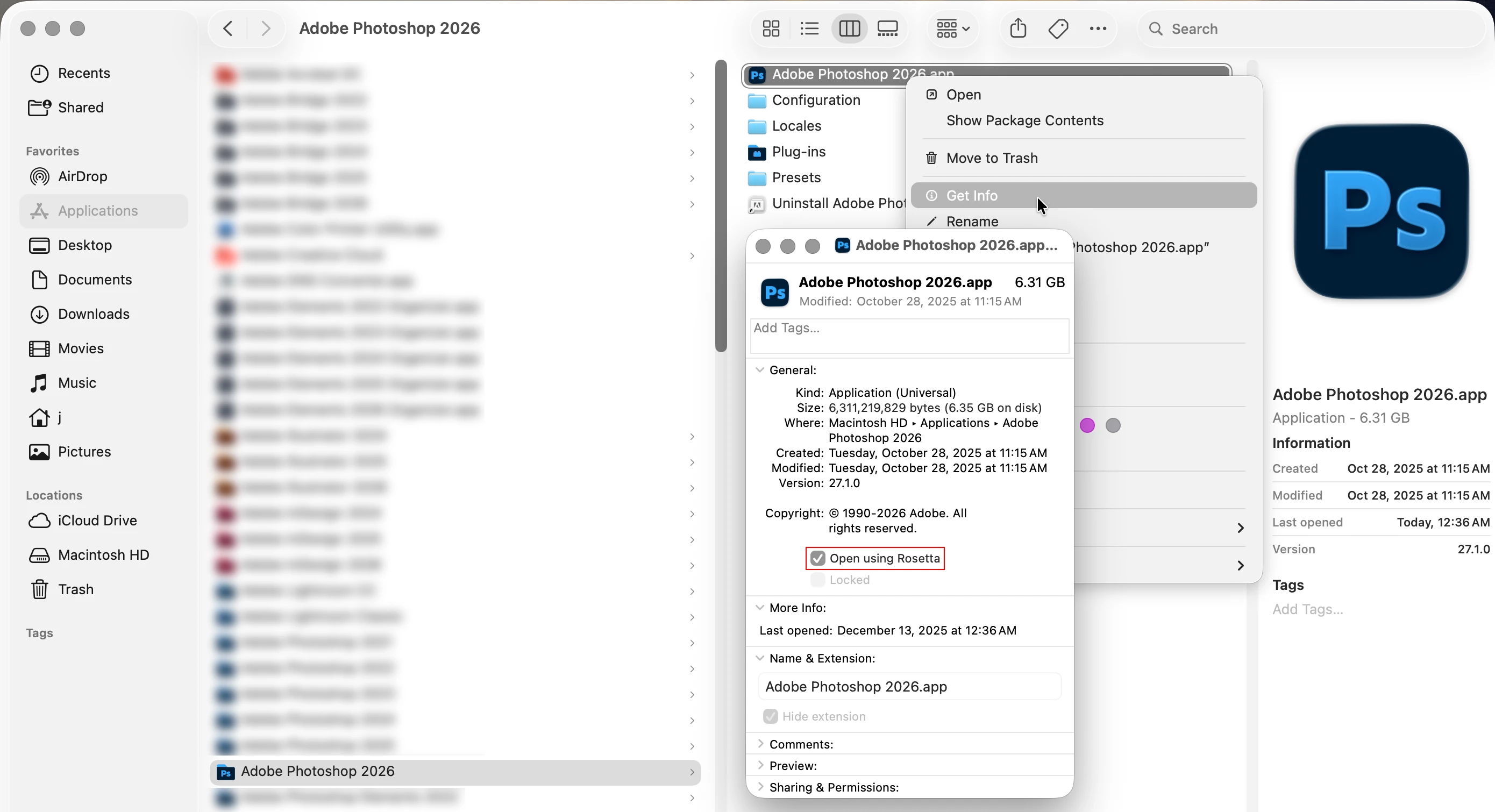Select AirDrop in the sidebar

(x=103, y=176)
